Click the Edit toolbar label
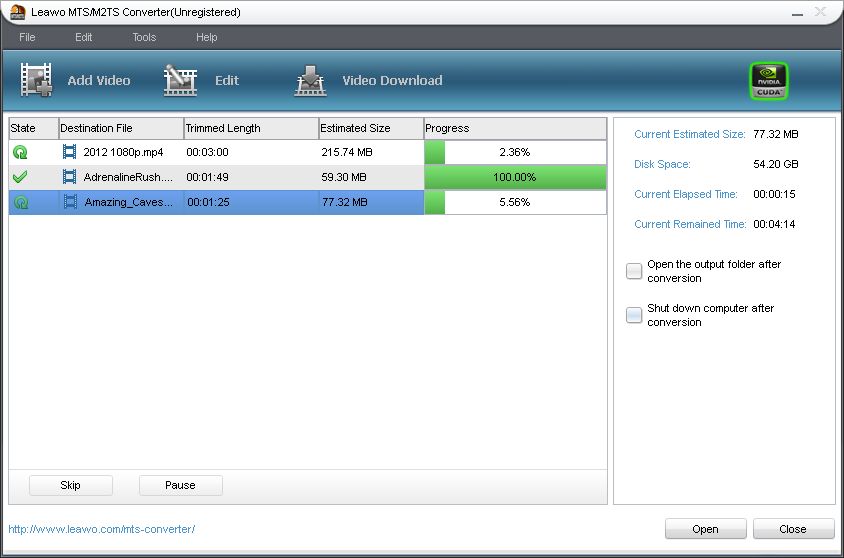Viewport: 844px width, 558px height. (227, 81)
